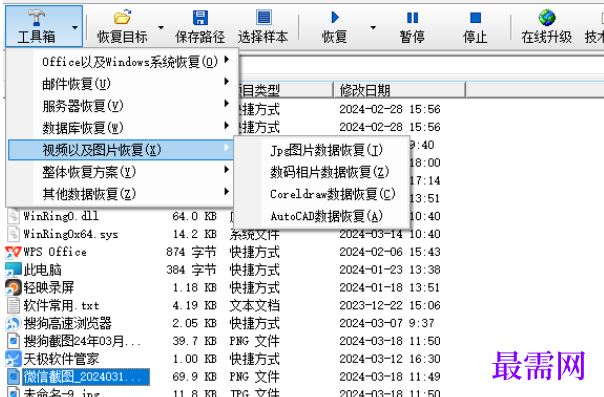The image size is (604, 397).
Task: Click date 2024-03-07 9:37
Action: tap(386, 323)
